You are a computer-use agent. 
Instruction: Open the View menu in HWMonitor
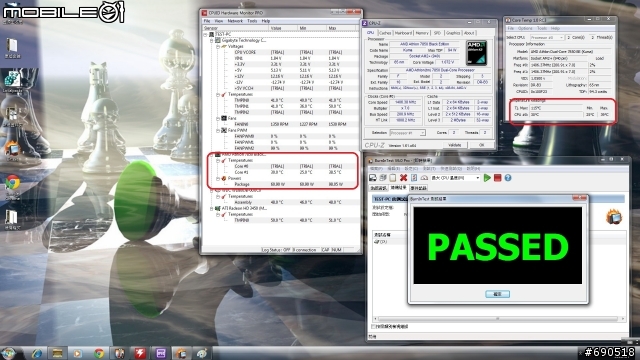pos(219,21)
